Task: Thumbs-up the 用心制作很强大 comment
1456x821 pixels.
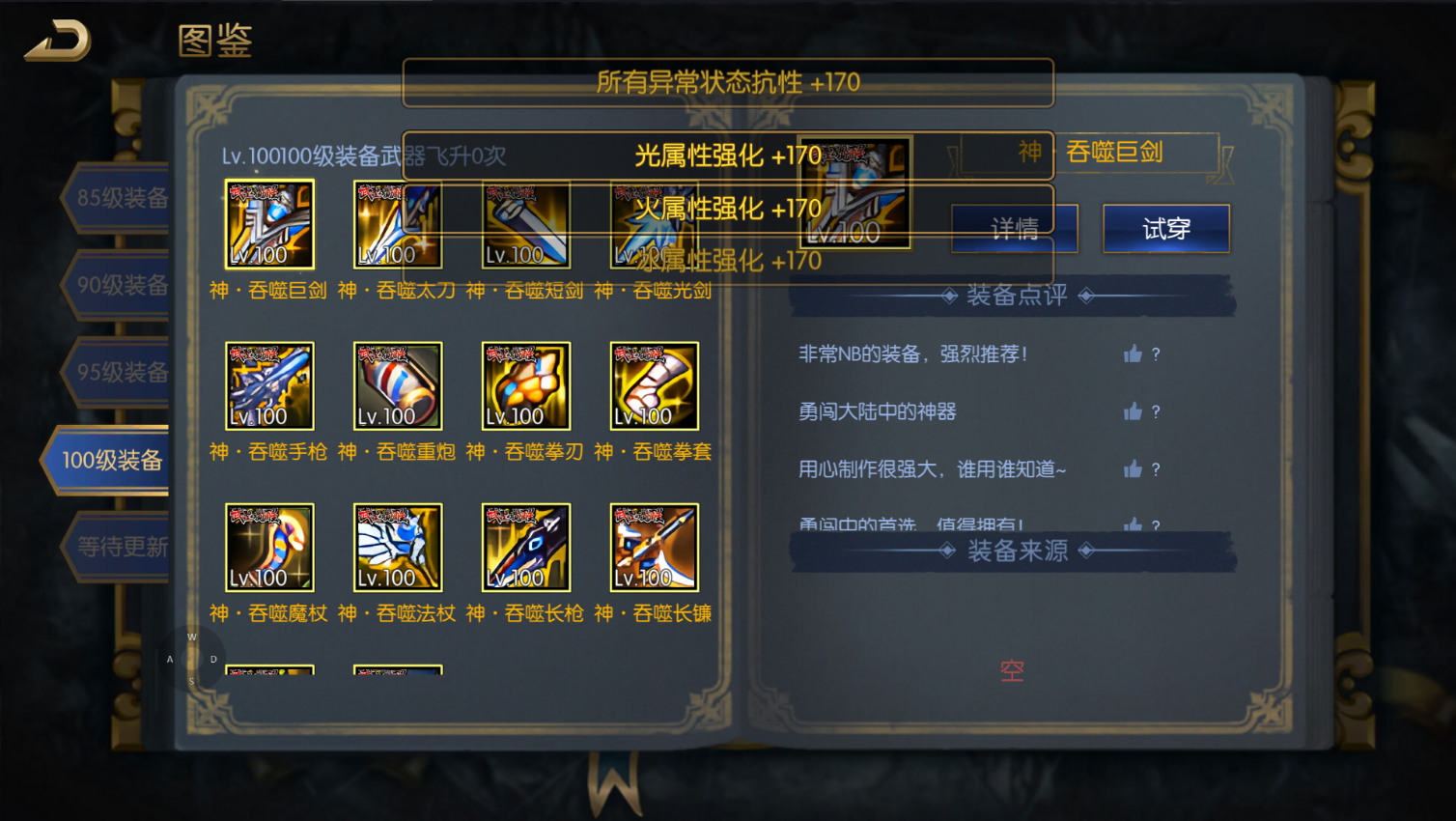Action: (1133, 468)
